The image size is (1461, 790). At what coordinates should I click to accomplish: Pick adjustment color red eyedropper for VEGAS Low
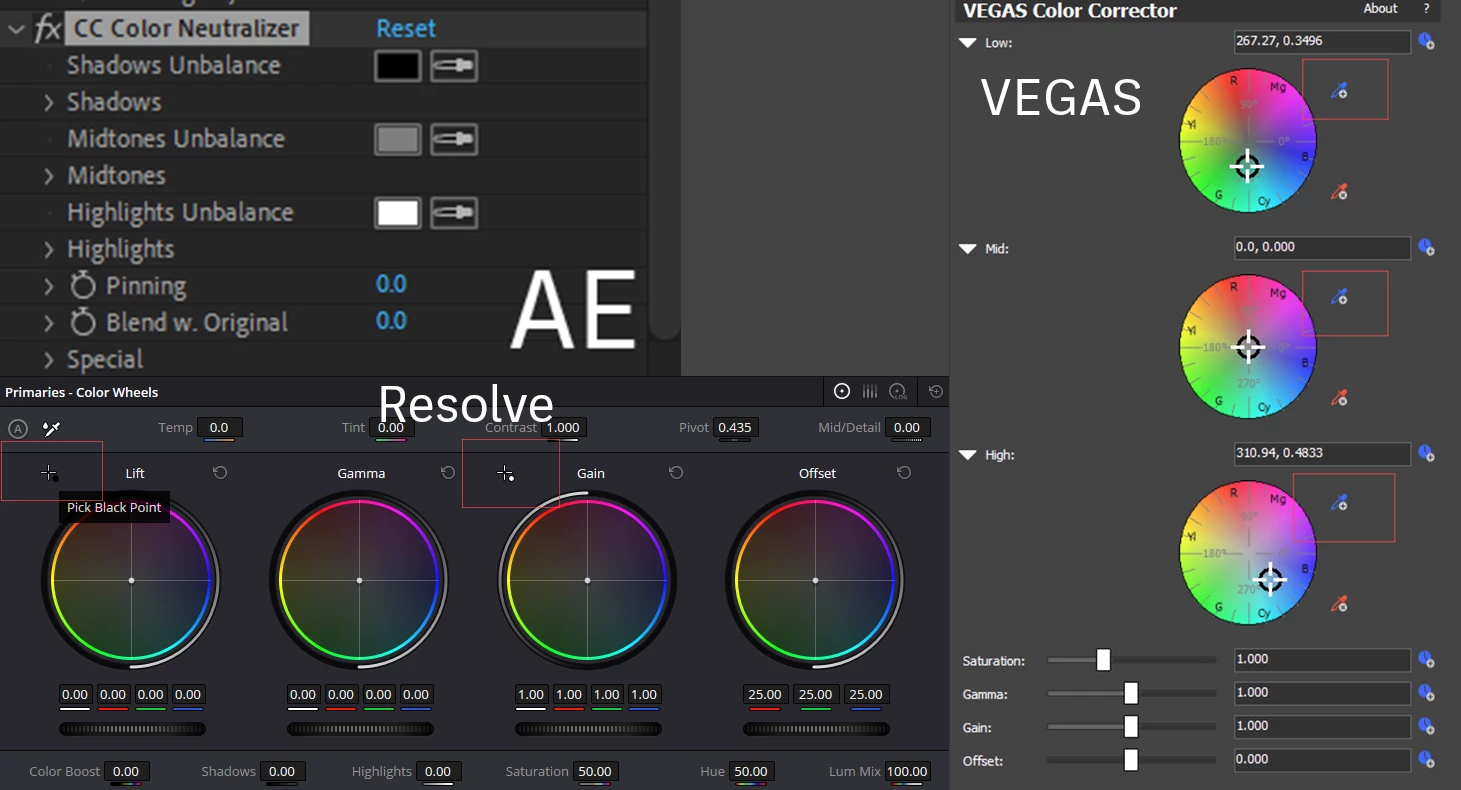click(x=1340, y=191)
